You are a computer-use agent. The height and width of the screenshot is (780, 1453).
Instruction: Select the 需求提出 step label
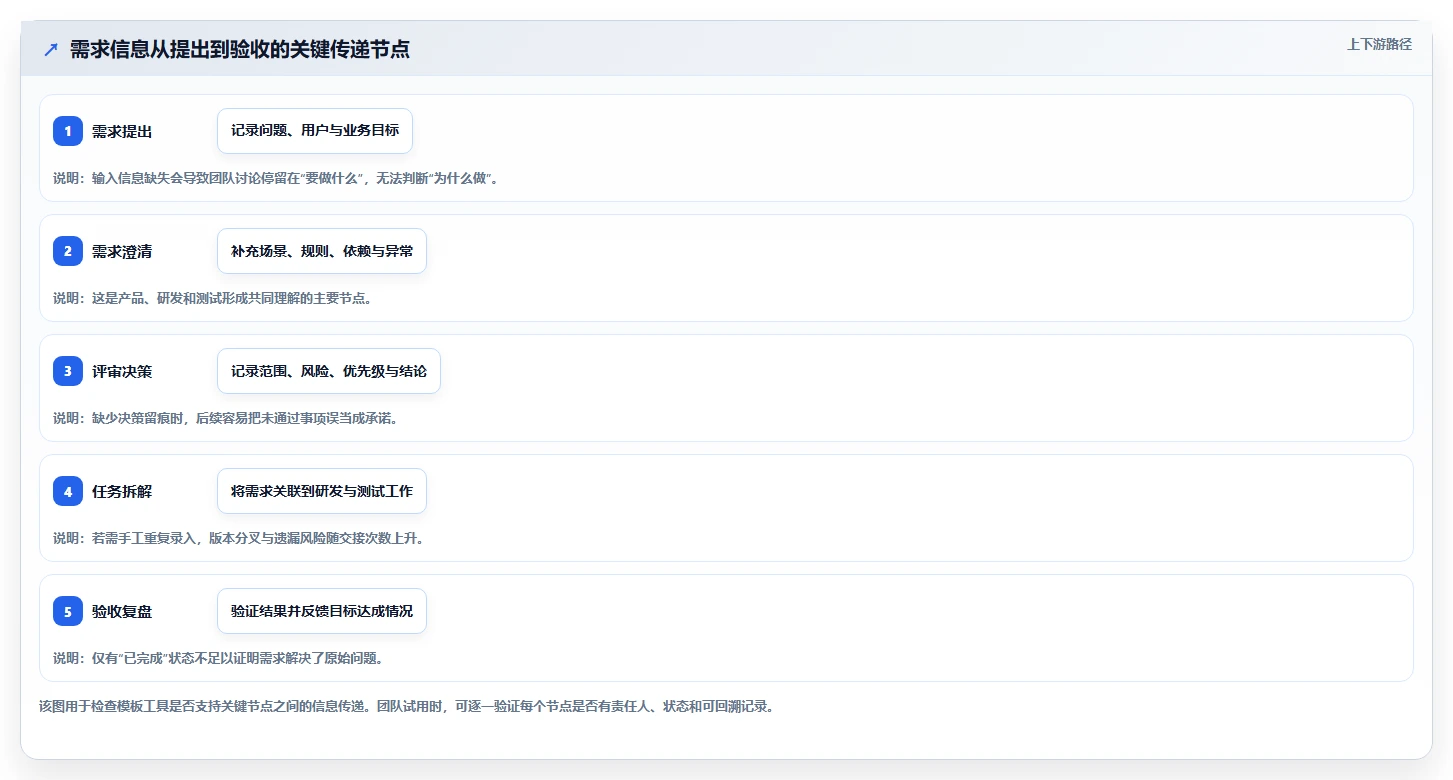point(122,131)
